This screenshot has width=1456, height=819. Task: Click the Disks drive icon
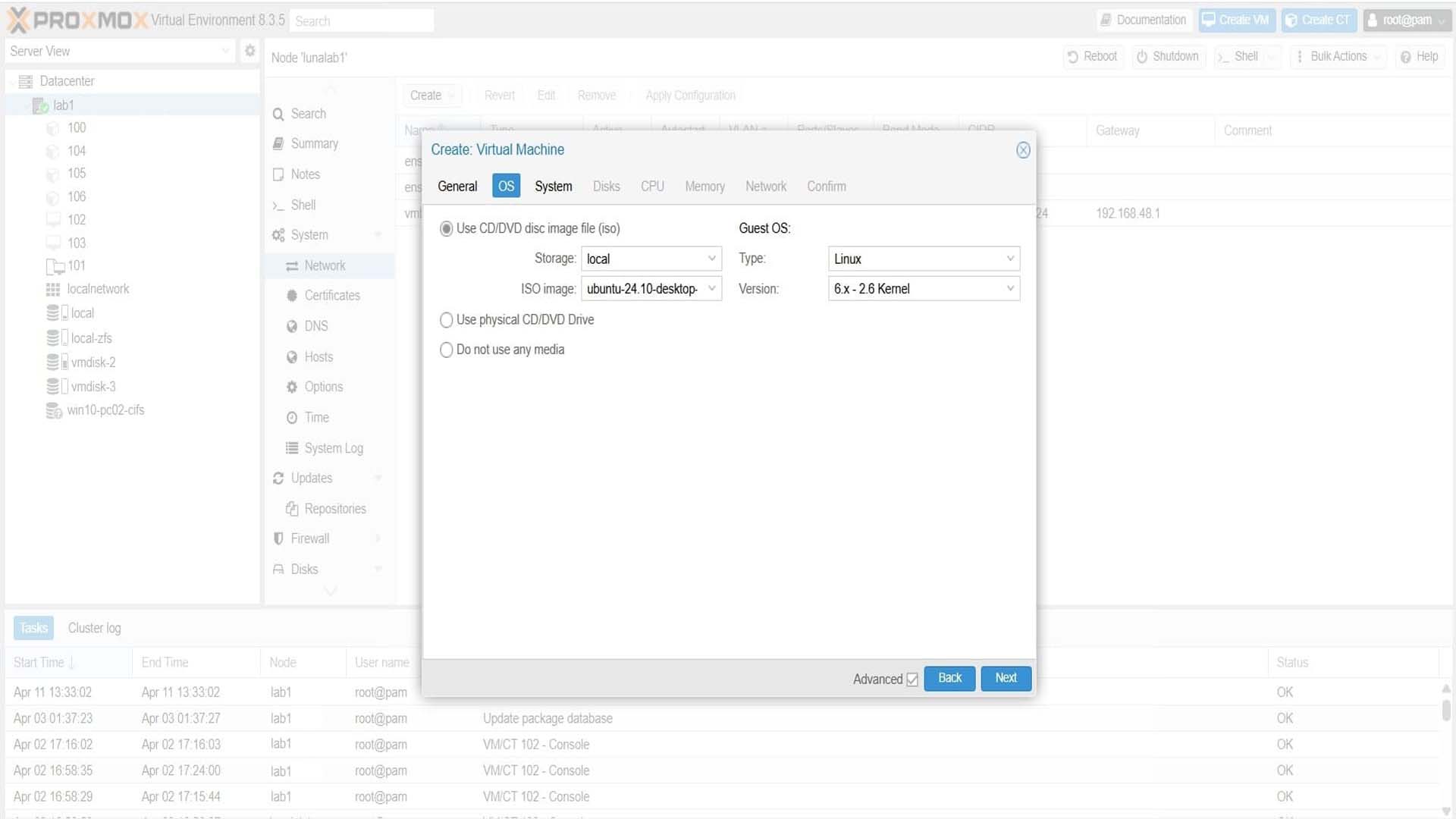tap(278, 570)
